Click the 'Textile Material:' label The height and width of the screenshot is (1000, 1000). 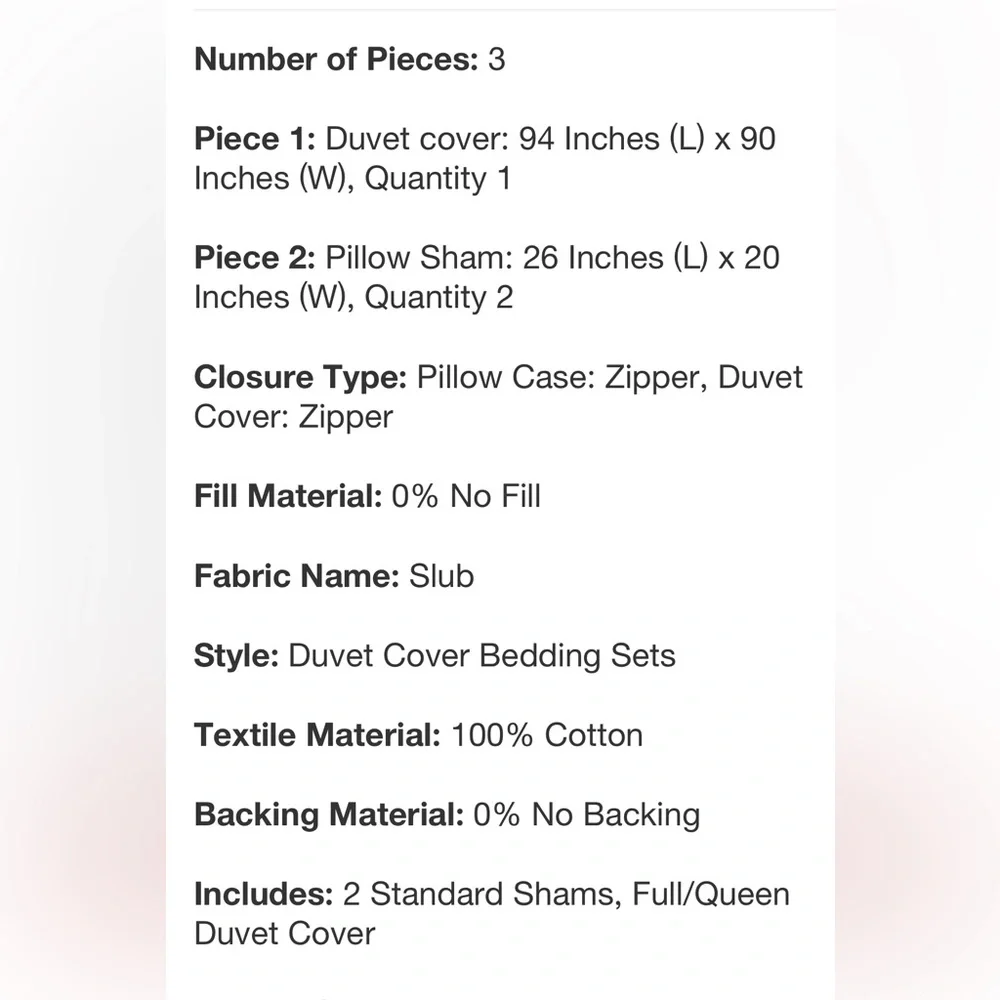click(317, 735)
